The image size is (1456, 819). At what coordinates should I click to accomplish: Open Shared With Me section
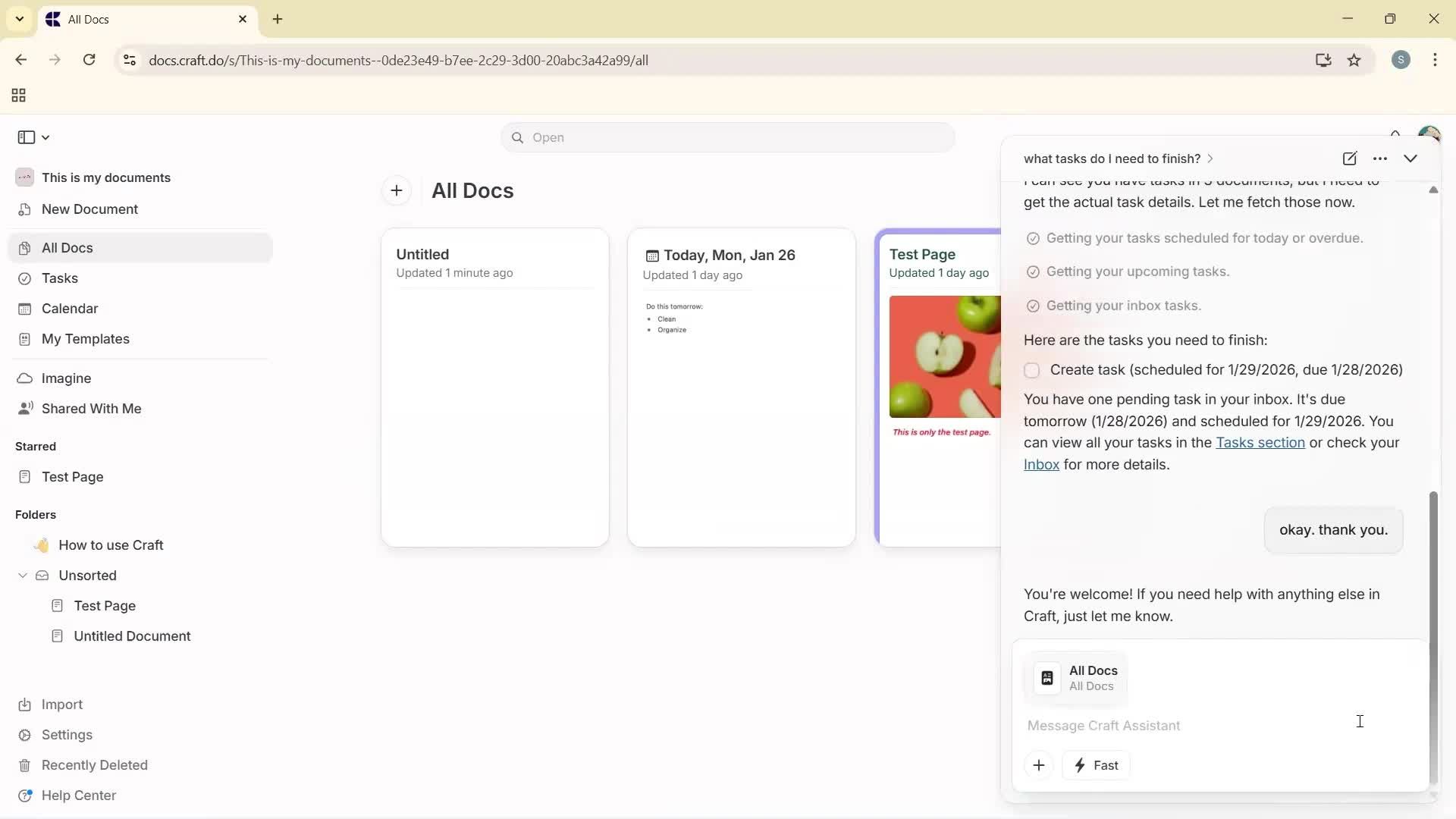90,409
